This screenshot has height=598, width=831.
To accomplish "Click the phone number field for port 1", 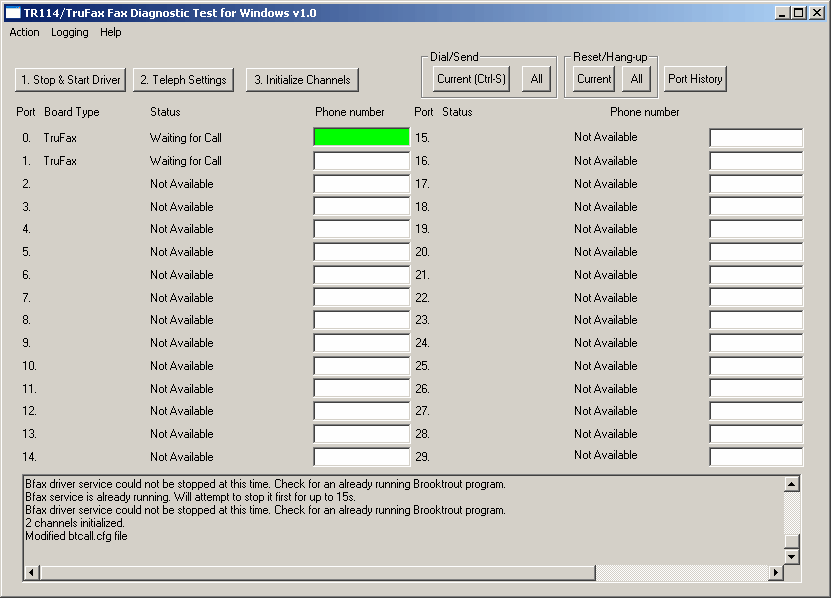I will click(361, 161).
